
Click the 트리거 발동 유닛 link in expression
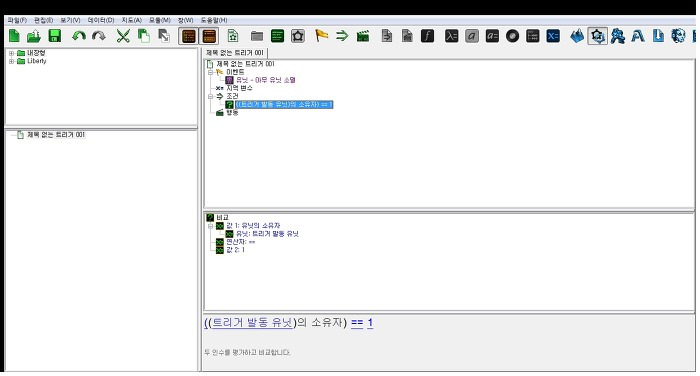point(252,322)
